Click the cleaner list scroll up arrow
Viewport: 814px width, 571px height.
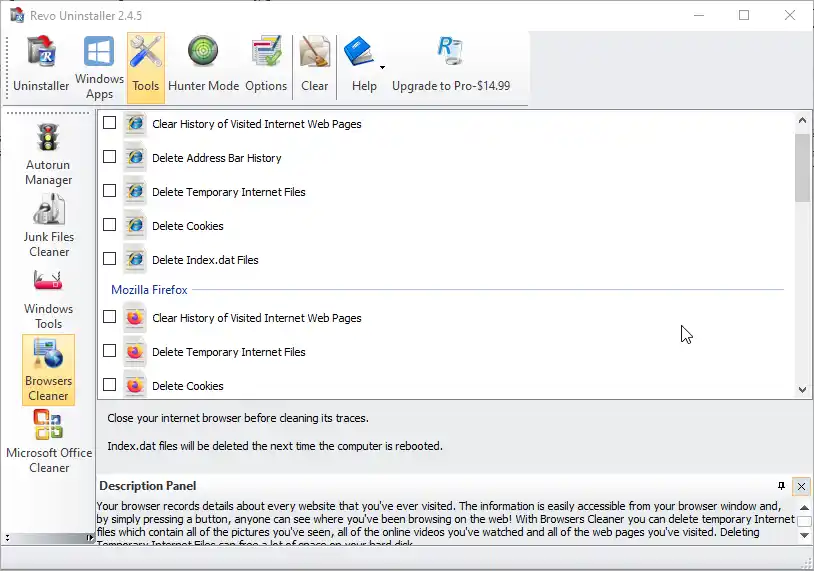[803, 120]
